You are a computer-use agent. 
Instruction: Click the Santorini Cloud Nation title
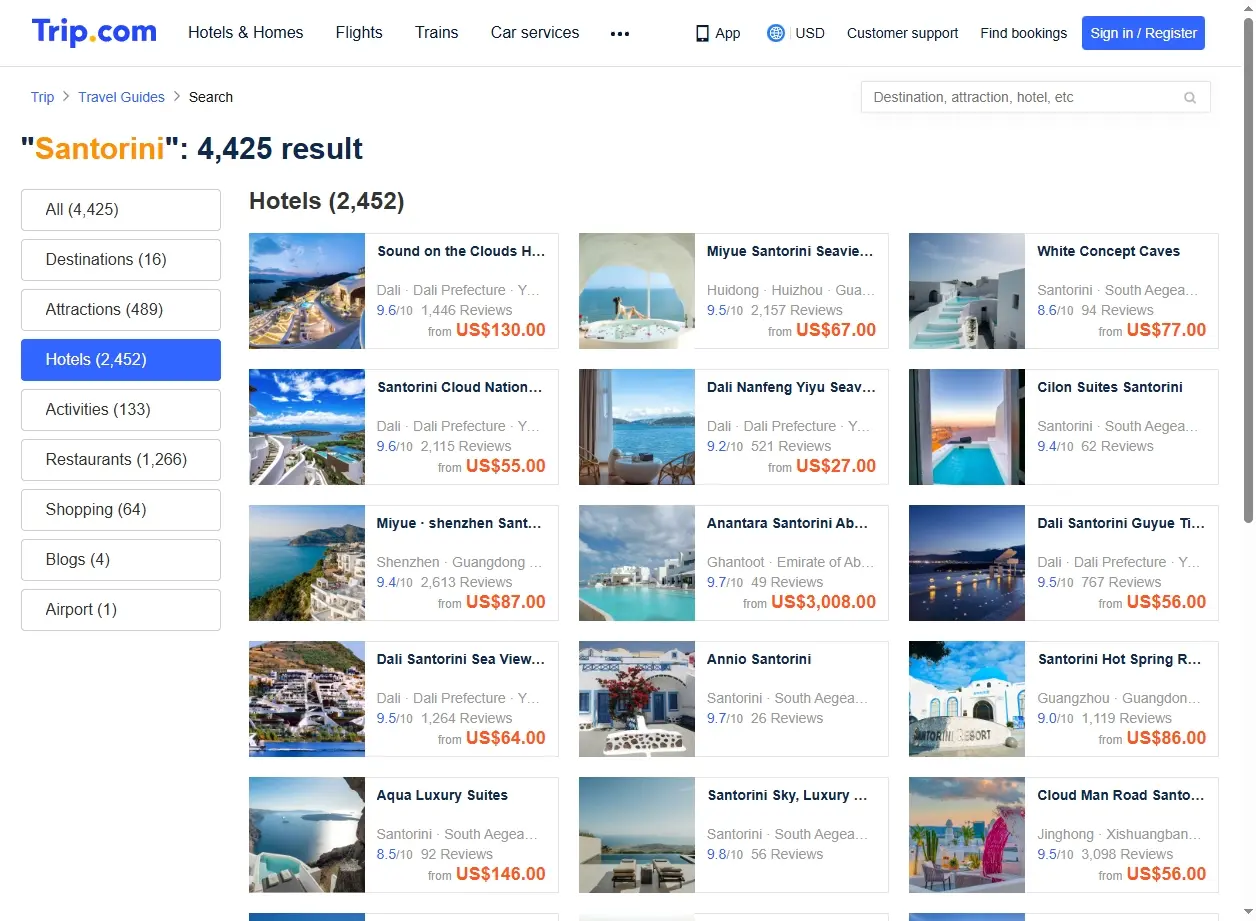(x=460, y=387)
